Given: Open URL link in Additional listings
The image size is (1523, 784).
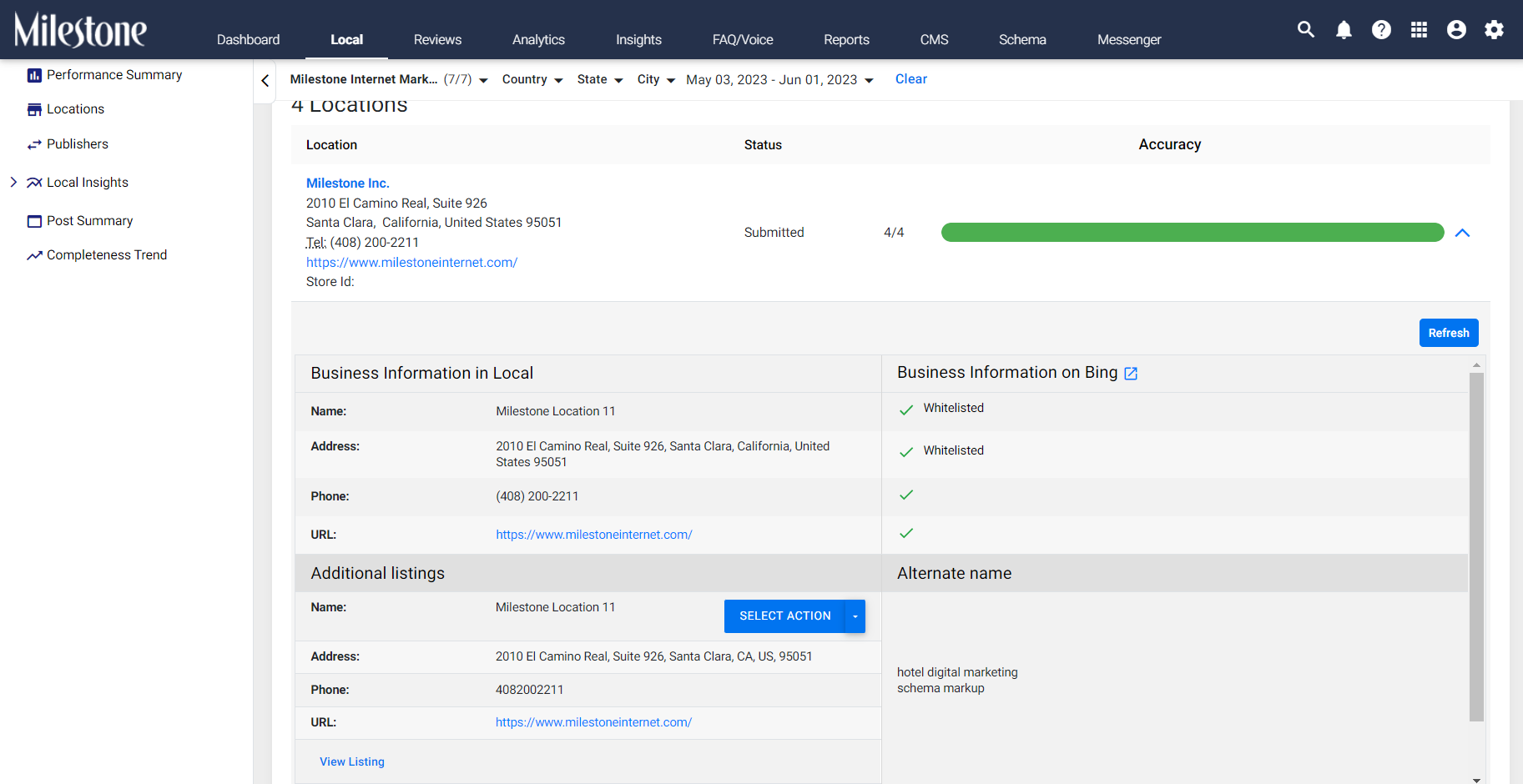Looking at the screenshot, I should pyautogui.click(x=593, y=722).
